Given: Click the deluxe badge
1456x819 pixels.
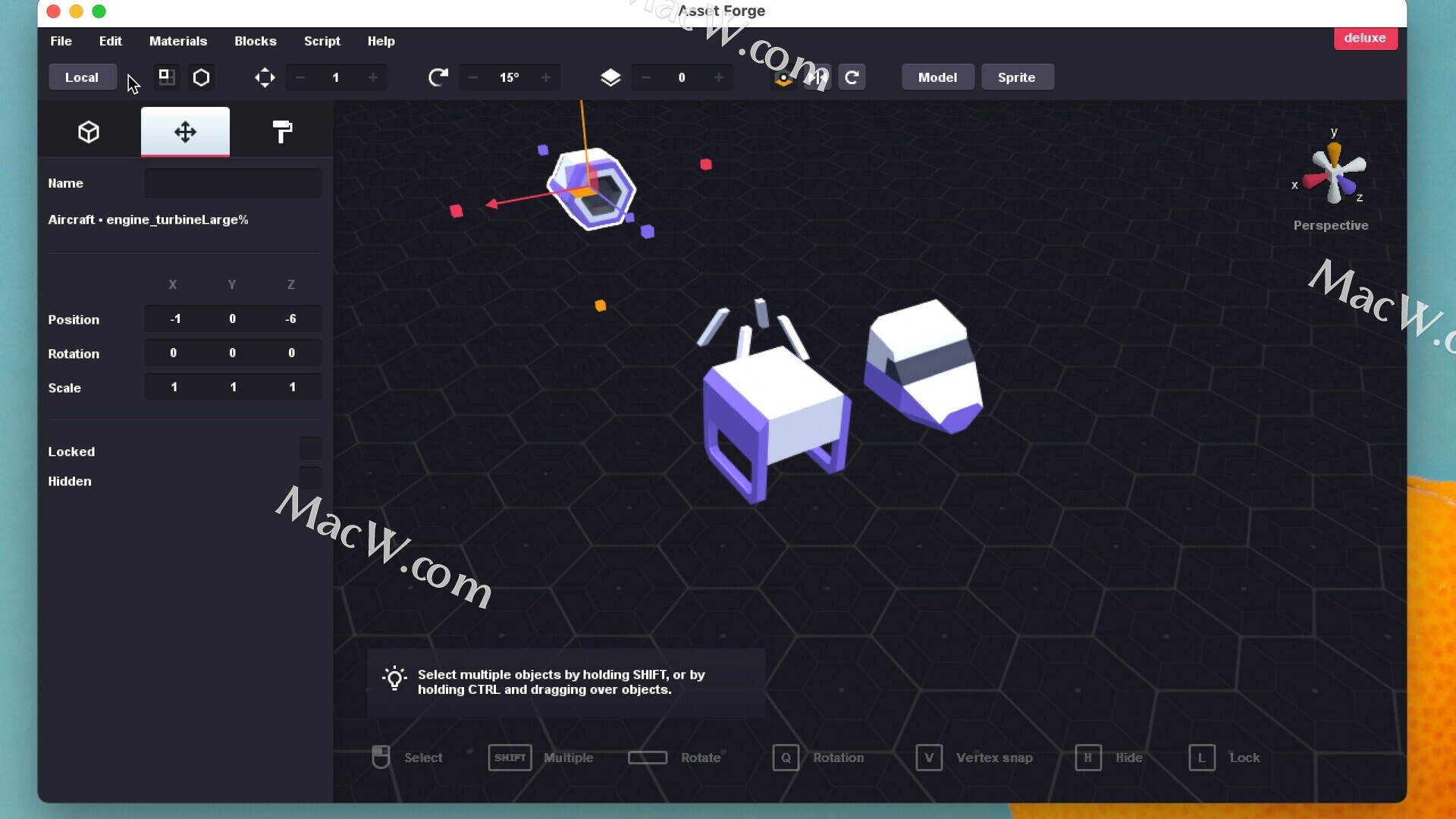Looking at the screenshot, I should (x=1365, y=38).
